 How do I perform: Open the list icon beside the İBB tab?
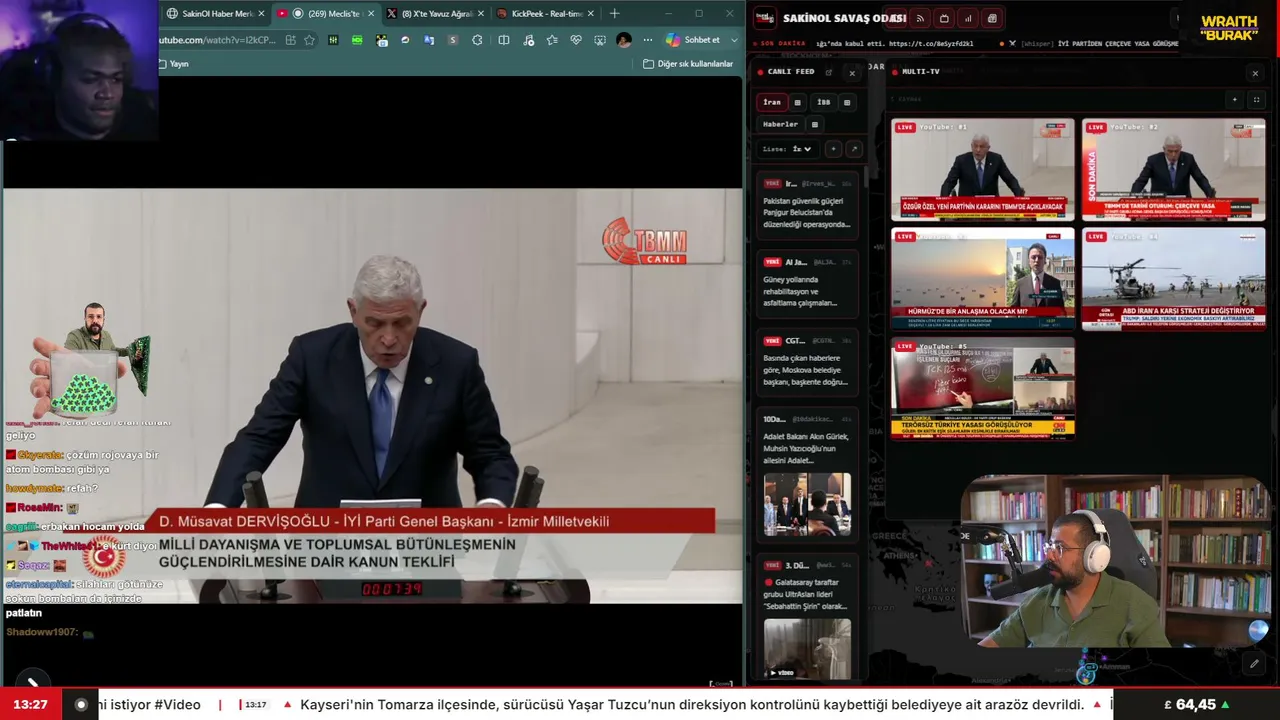tap(847, 102)
